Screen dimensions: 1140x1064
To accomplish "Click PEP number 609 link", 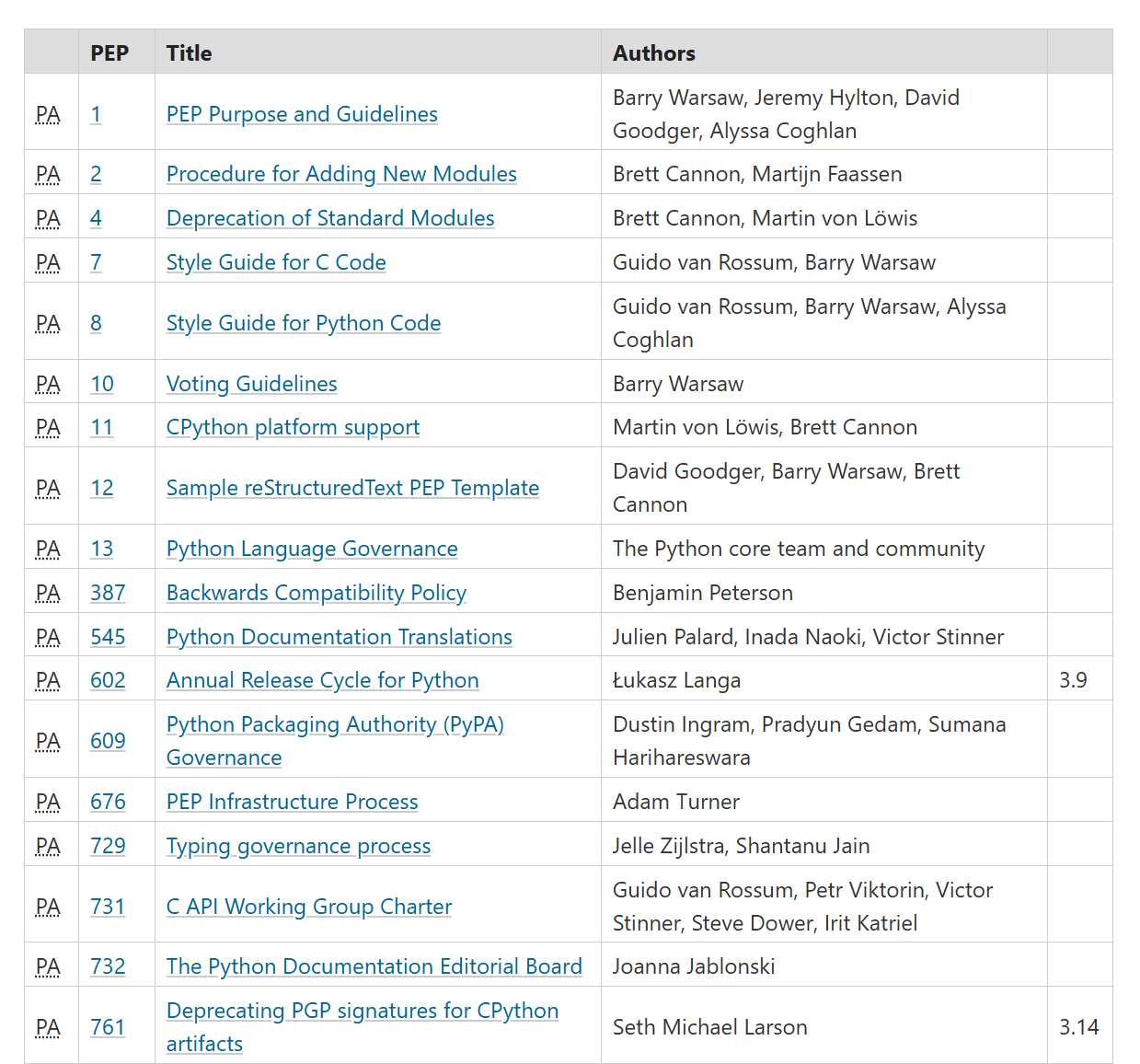I will click(x=108, y=741).
